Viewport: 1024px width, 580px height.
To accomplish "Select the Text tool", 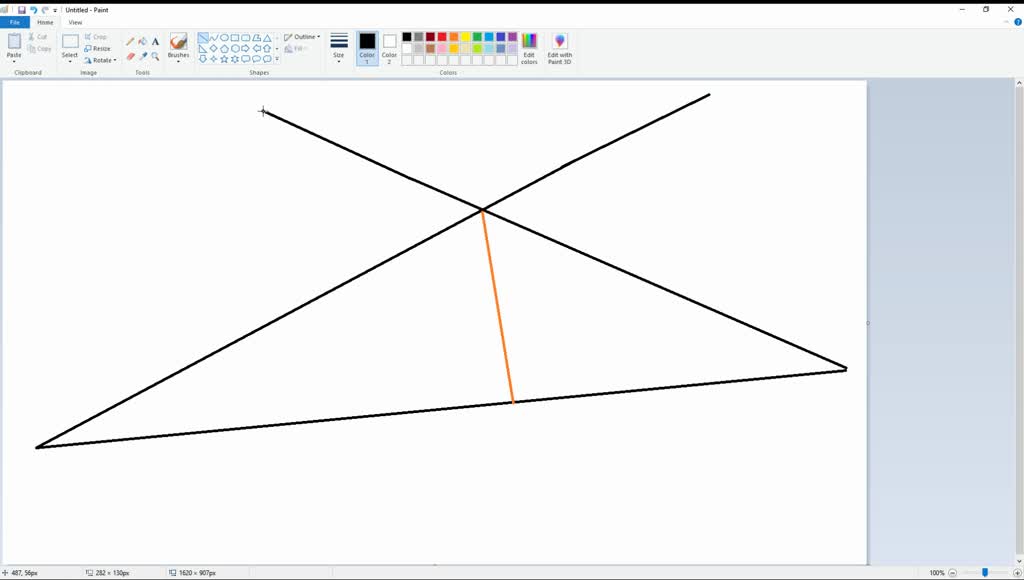I will (155, 41).
